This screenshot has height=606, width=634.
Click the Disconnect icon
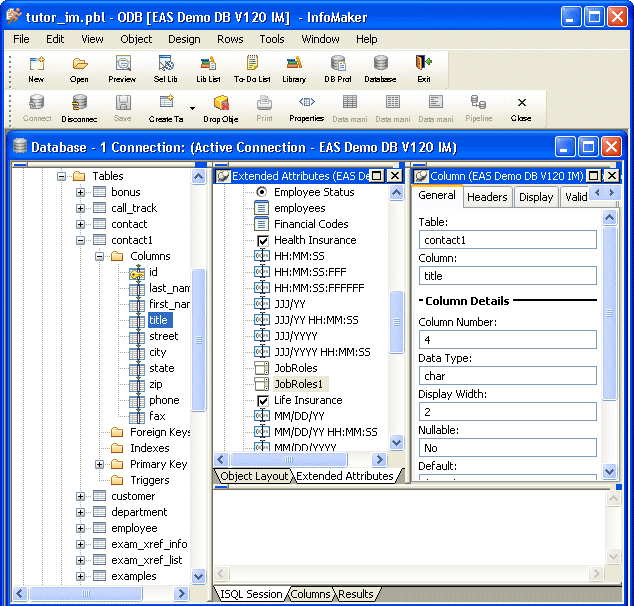80,108
